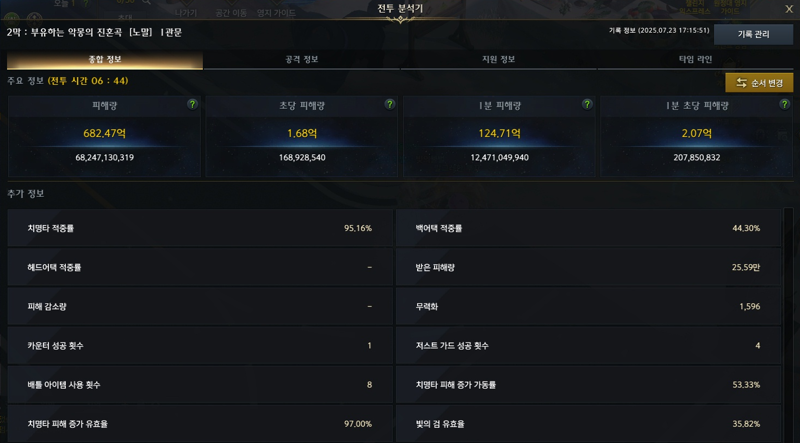Viewport: 800px width, 443px height.
Task: Select the 빛의 검 유효율 row
Action: click(588, 424)
